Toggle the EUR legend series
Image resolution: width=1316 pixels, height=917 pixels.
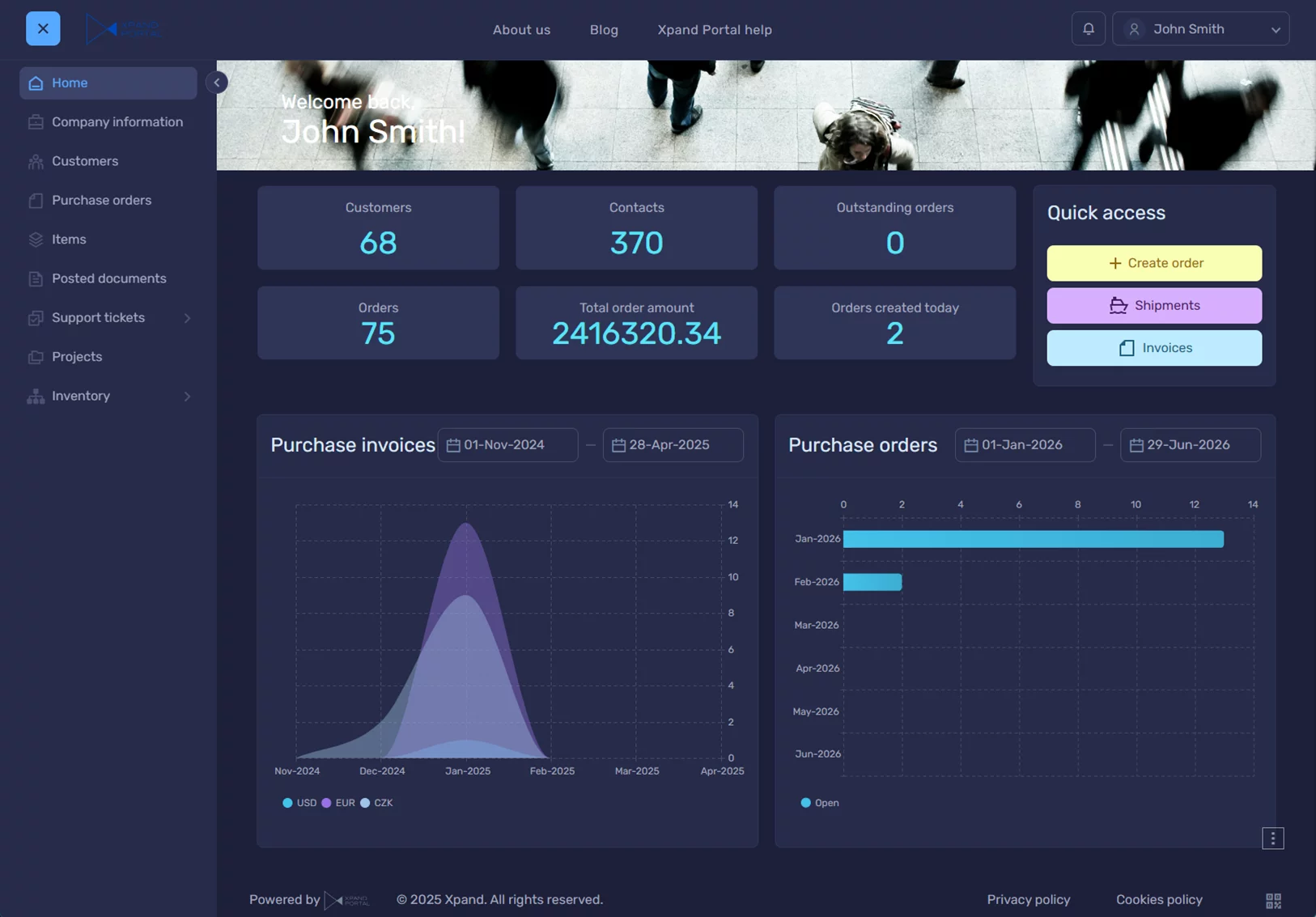tap(337, 803)
